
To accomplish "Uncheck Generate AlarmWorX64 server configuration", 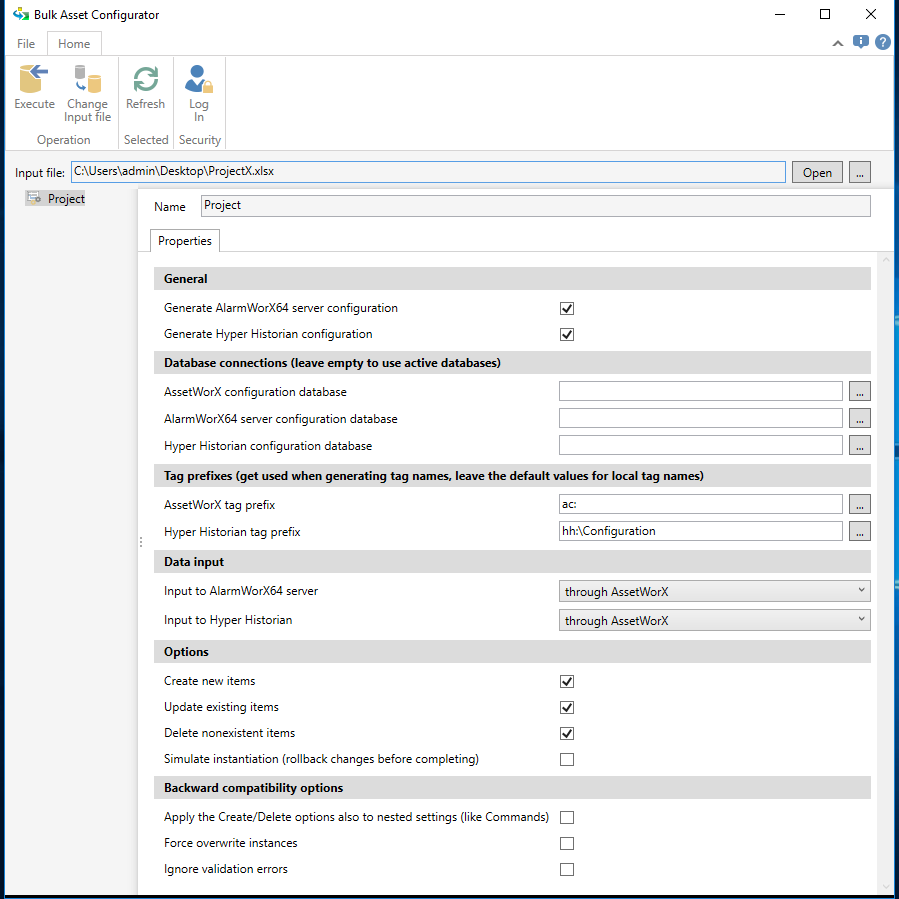I will (x=567, y=309).
